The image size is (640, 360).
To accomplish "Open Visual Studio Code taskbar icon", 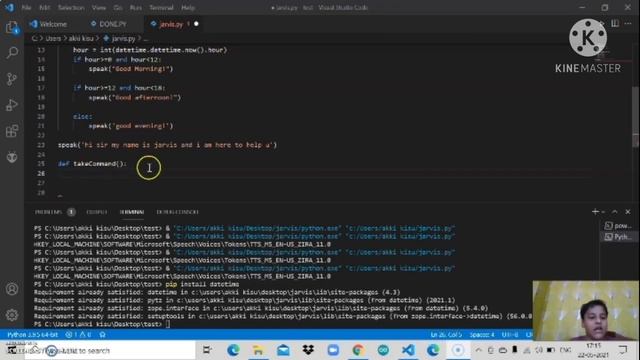I will coord(408,350).
